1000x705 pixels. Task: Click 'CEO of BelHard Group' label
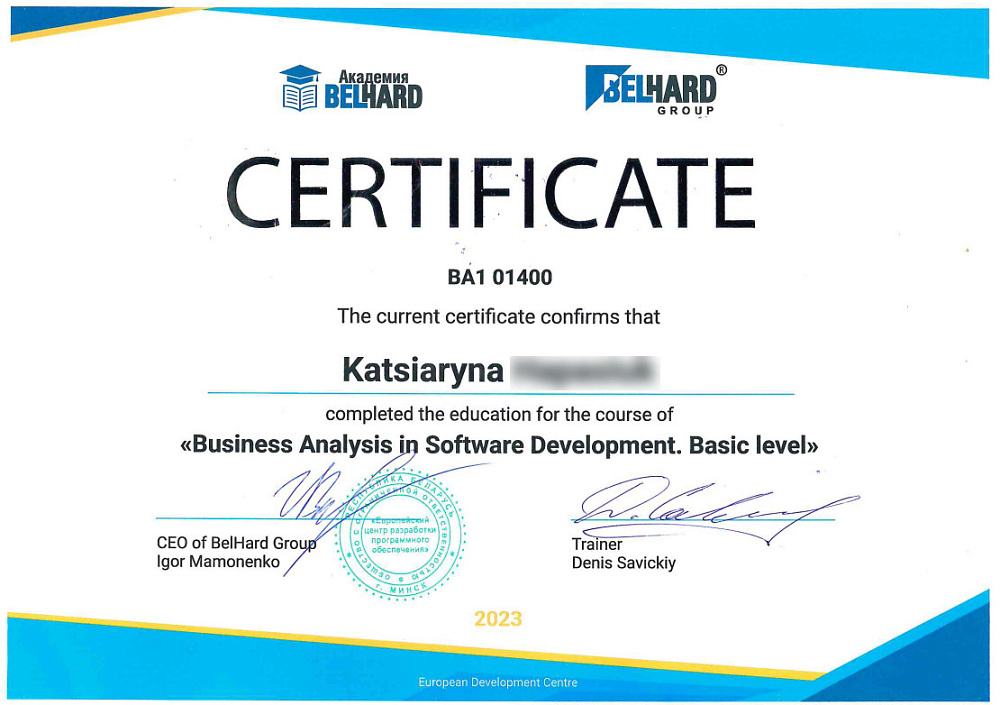[x=236, y=543]
